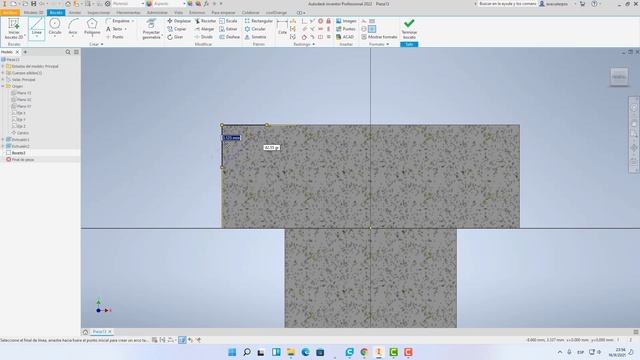This screenshot has height=360, width=640.
Task: Expand the Extrusión1 feature
Action: tap(3, 140)
